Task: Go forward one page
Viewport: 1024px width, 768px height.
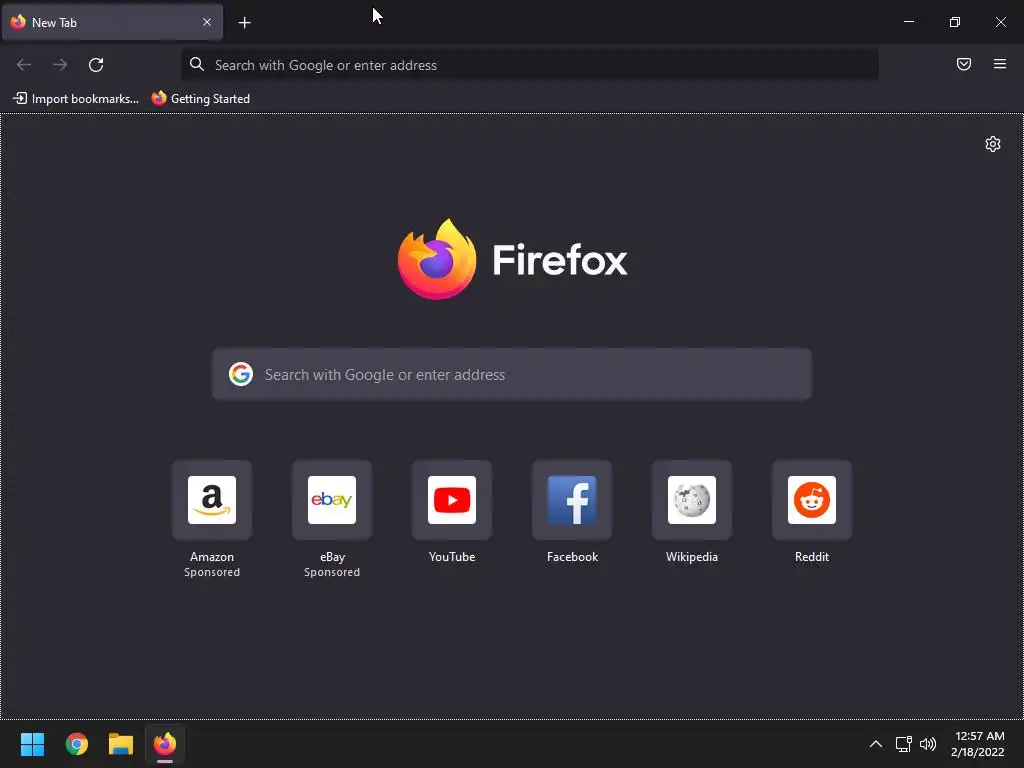Action: (60, 65)
